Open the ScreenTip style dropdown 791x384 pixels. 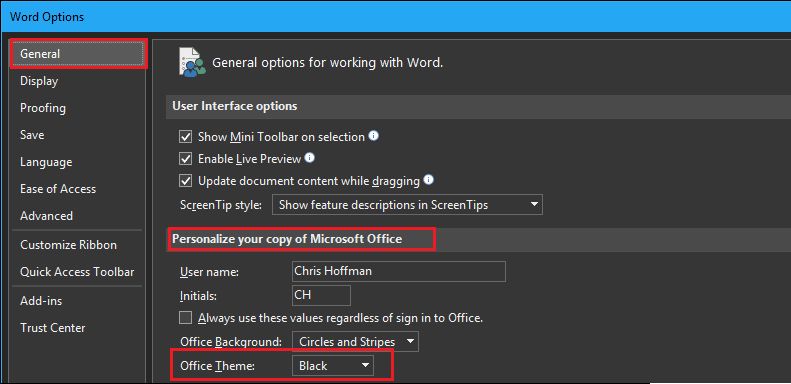tap(407, 205)
